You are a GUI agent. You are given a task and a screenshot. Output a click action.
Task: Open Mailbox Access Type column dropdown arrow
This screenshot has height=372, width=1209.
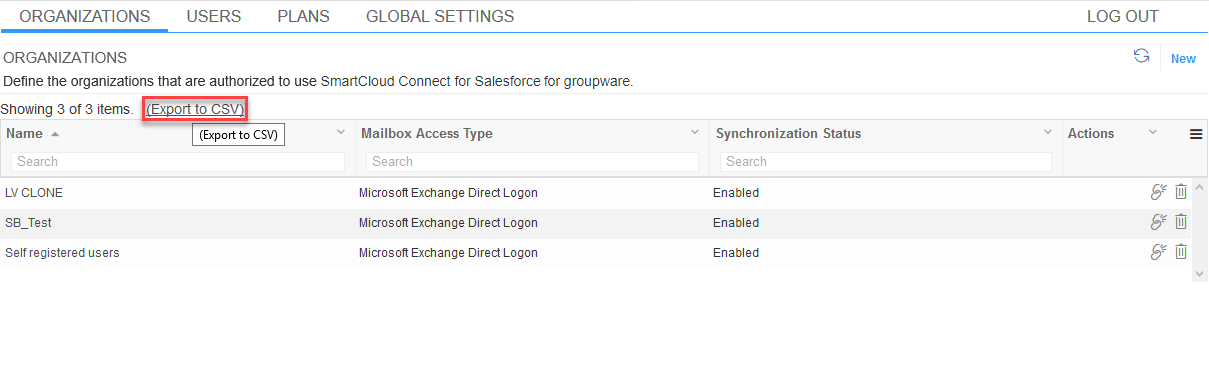coord(695,132)
